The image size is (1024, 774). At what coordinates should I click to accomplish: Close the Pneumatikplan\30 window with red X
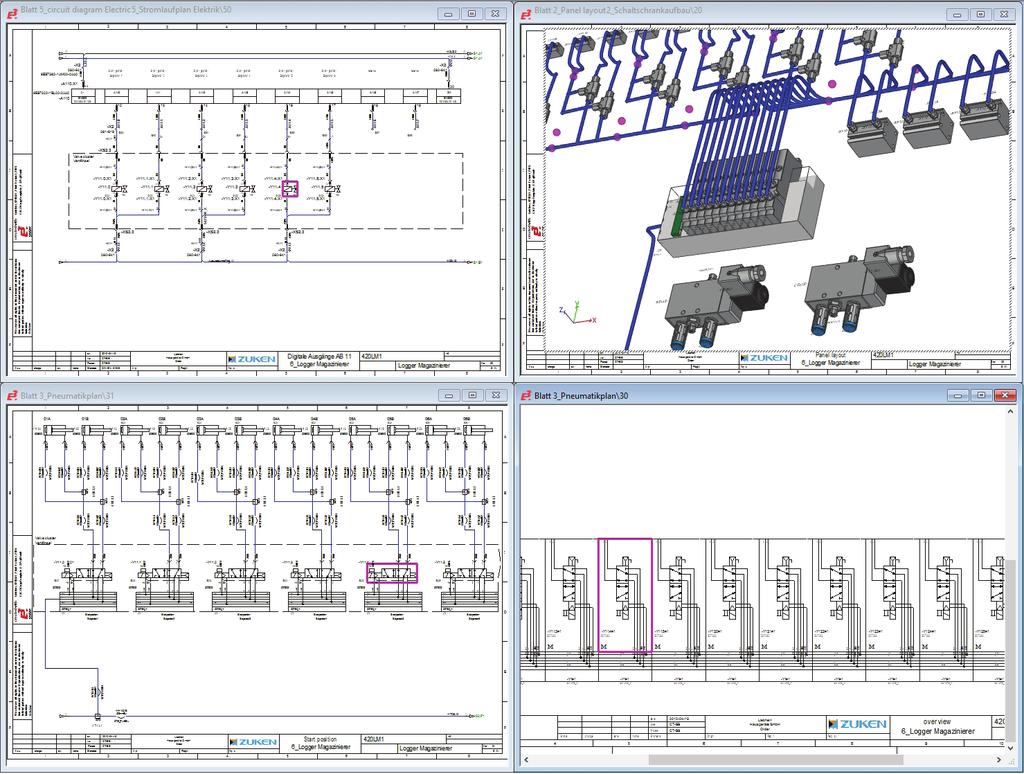click(1006, 395)
